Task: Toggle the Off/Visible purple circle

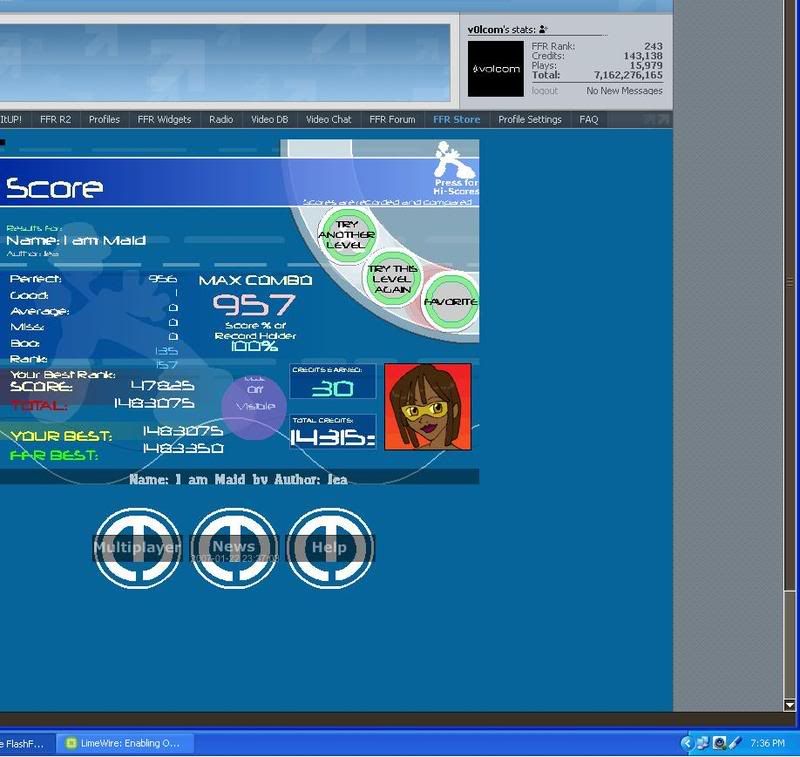Action: tap(254, 406)
